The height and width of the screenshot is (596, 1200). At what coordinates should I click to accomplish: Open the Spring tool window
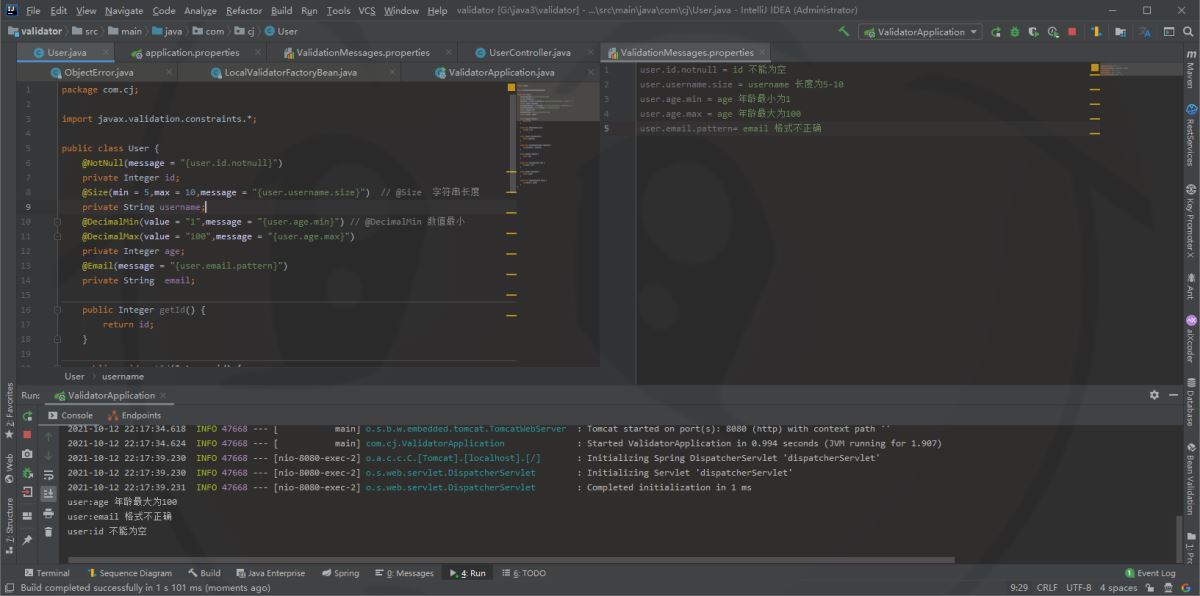tap(340, 573)
